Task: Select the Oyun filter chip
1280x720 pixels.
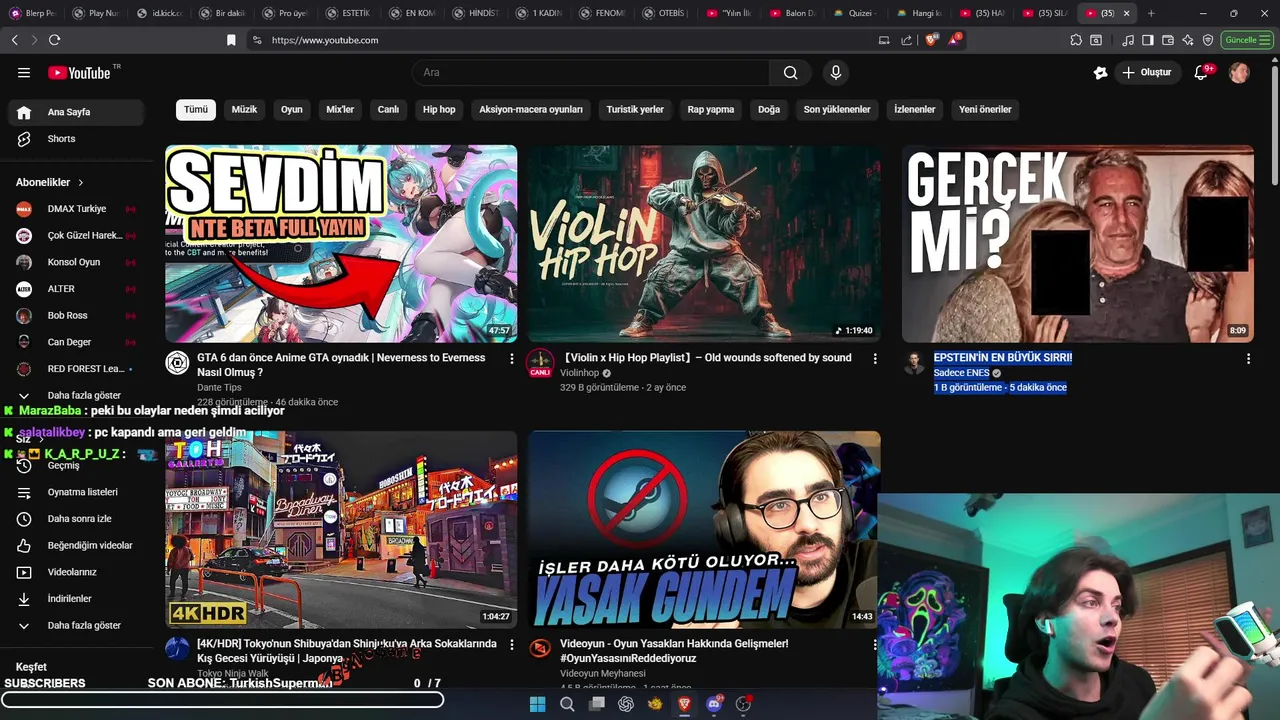Action: click(x=292, y=109)
